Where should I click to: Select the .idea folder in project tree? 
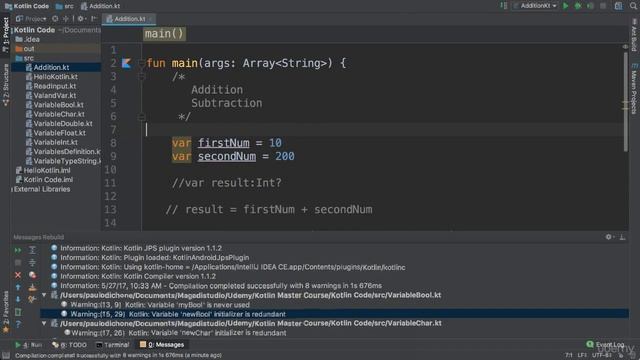27,39
